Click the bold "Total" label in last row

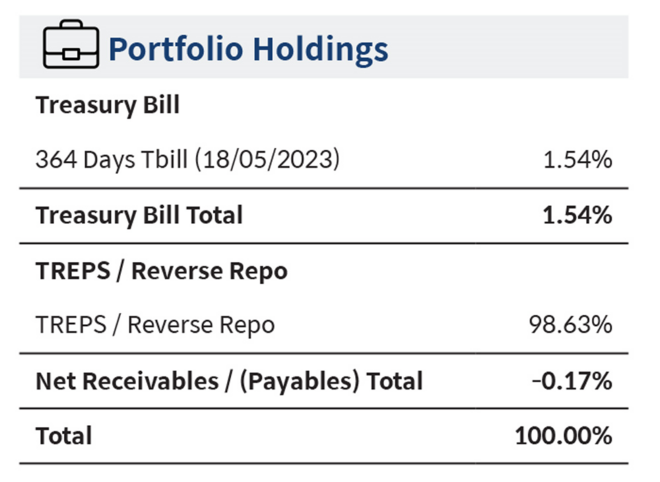point(63,436)
